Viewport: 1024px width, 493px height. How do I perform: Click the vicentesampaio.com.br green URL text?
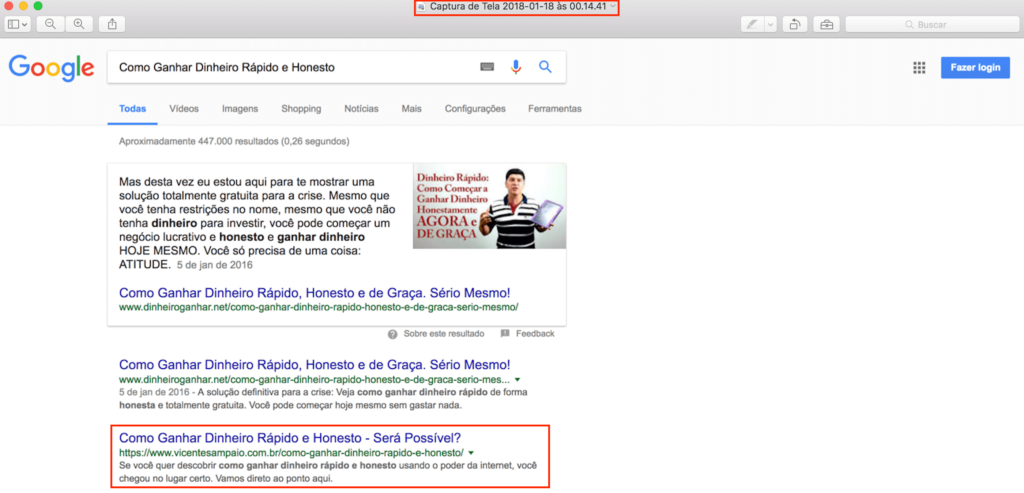click(291, 453)
